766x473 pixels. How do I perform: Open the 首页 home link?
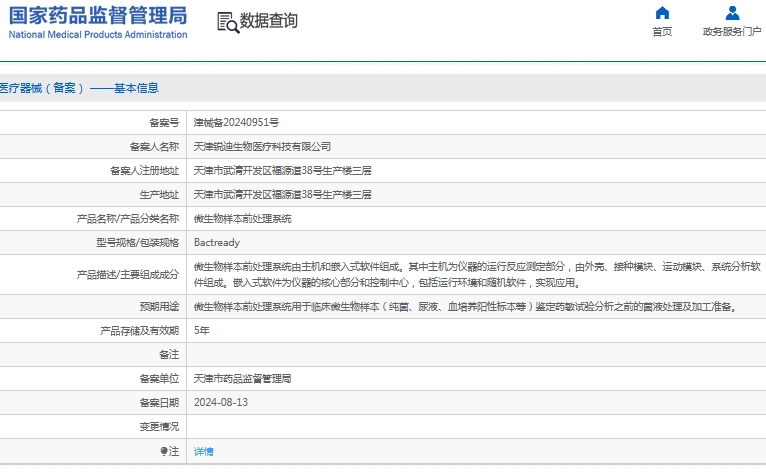point(662,32)
